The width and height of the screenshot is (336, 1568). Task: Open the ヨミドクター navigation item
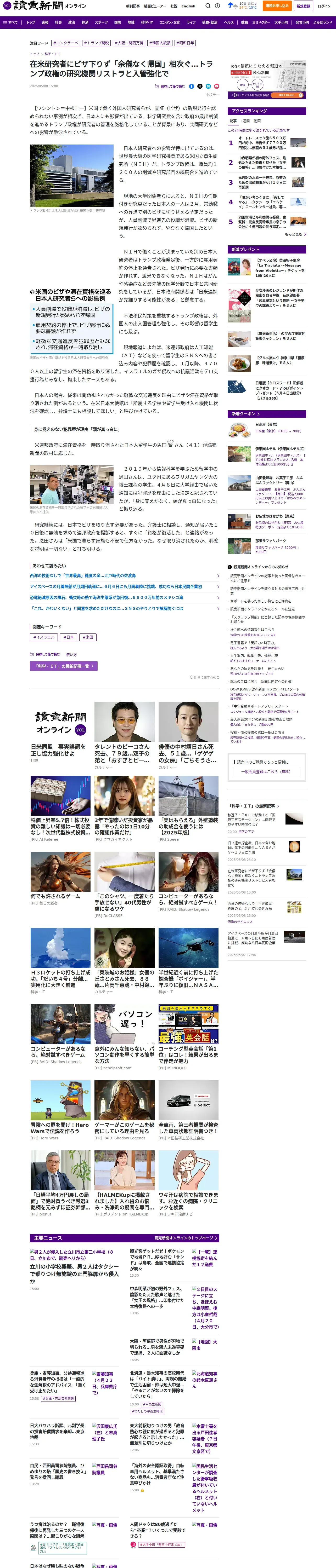[x=261, y=22]
